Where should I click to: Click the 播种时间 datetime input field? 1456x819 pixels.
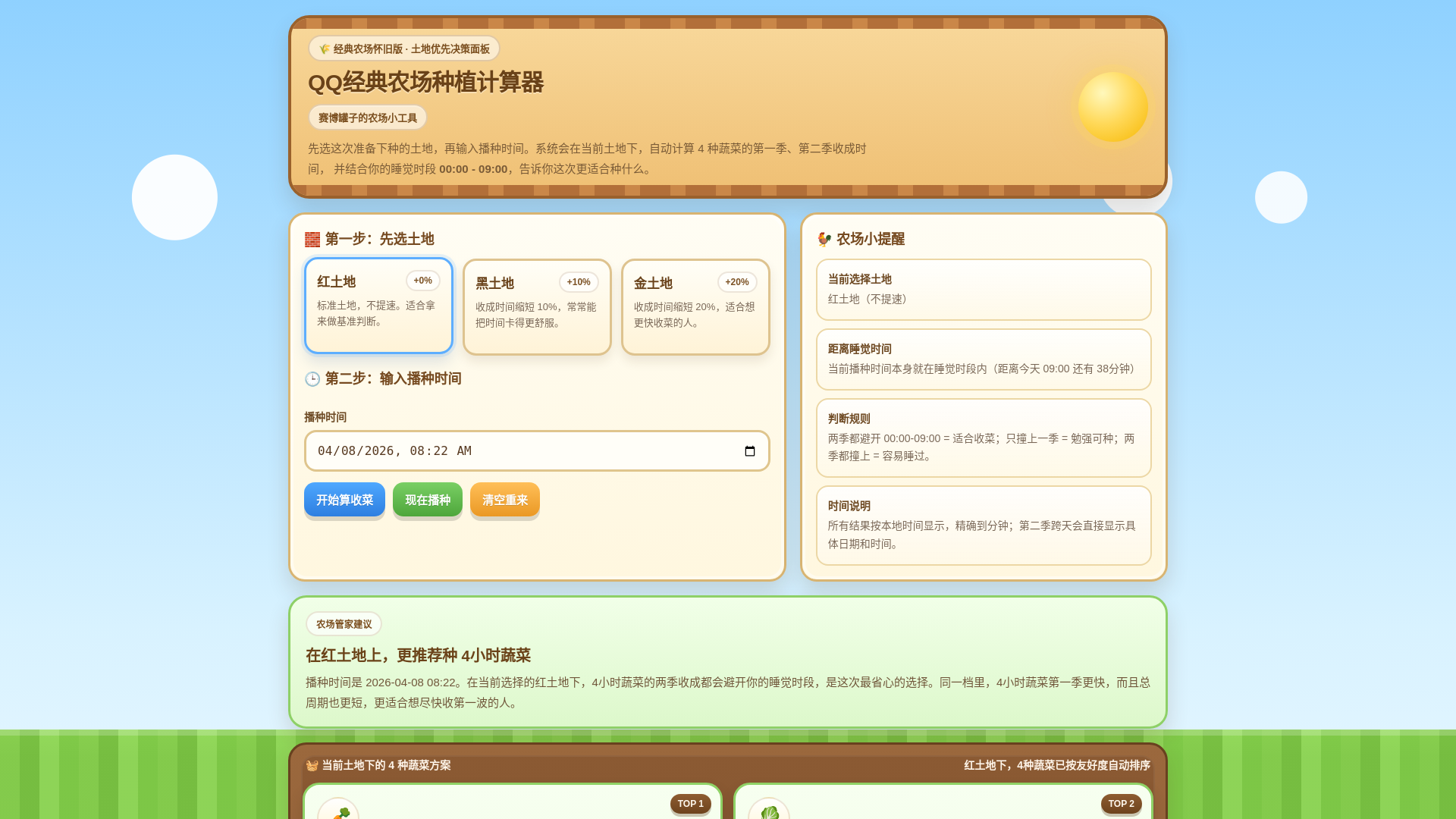coord(537,451)
